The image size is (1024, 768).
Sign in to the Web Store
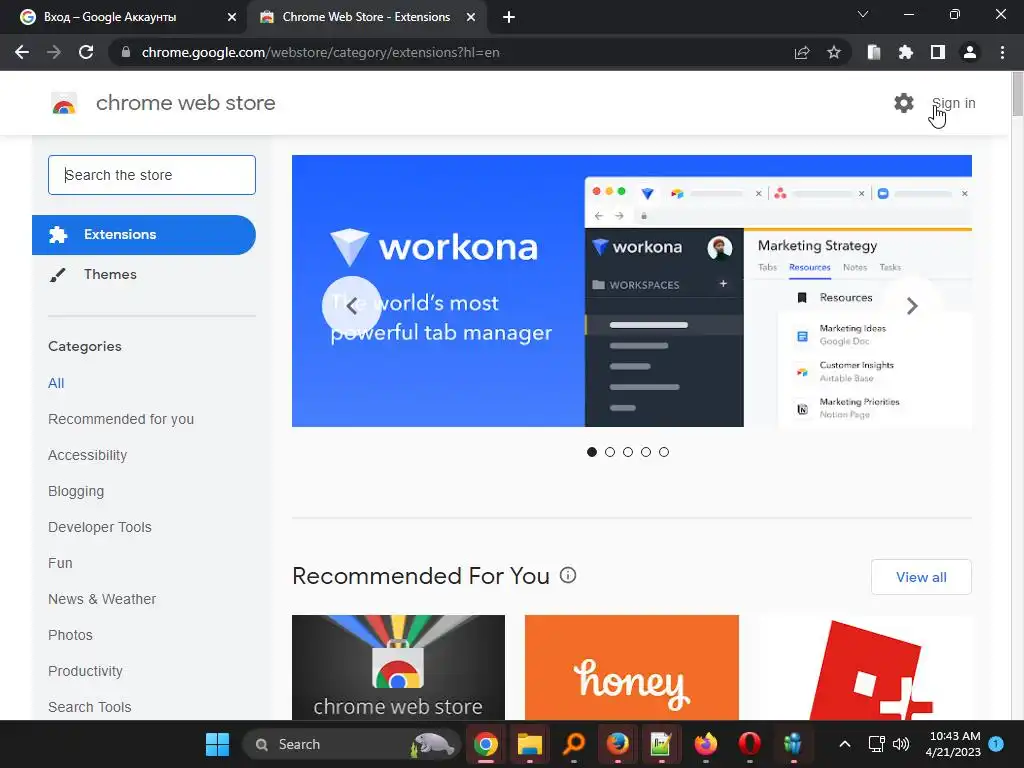coord(953,103)
